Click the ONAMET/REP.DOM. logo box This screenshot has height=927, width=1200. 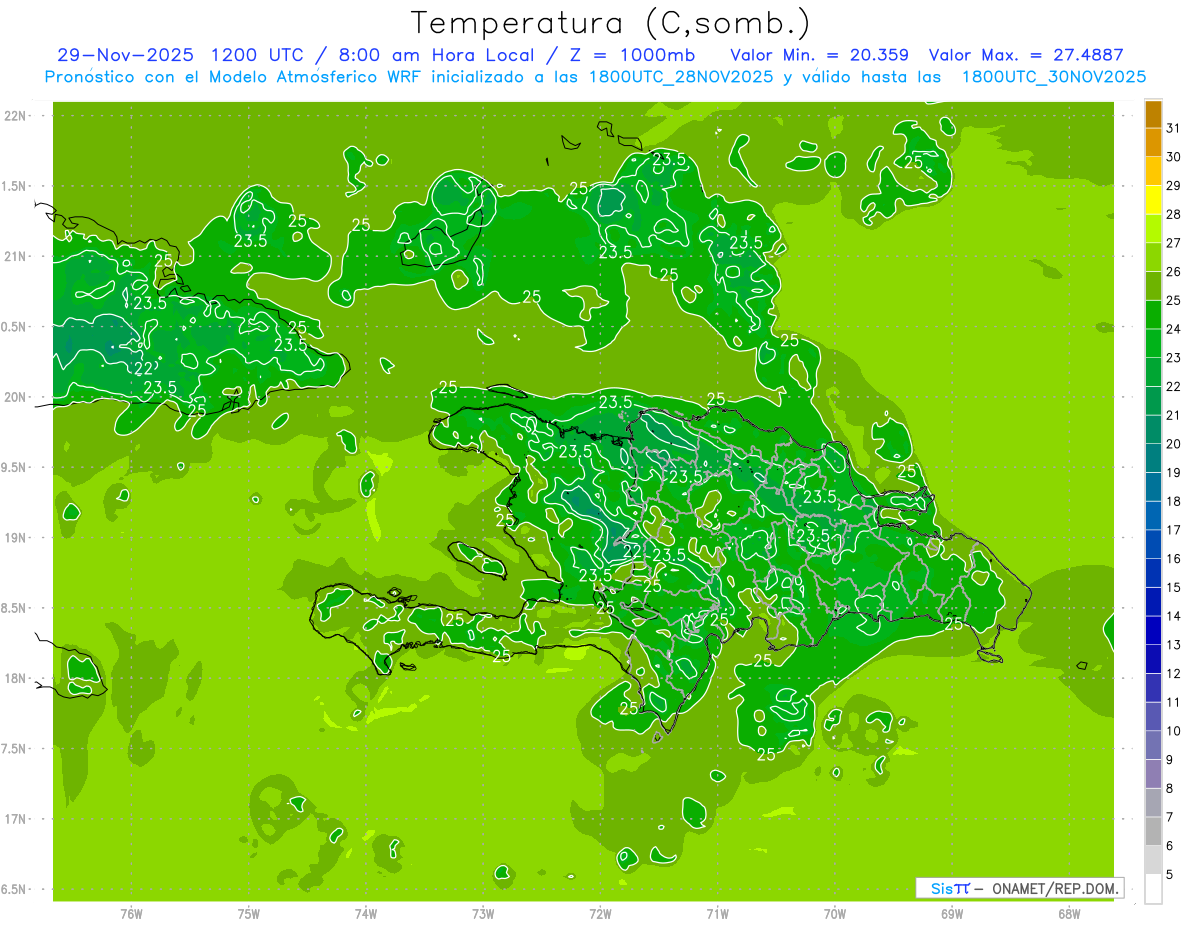click(x=1019, y=888)
